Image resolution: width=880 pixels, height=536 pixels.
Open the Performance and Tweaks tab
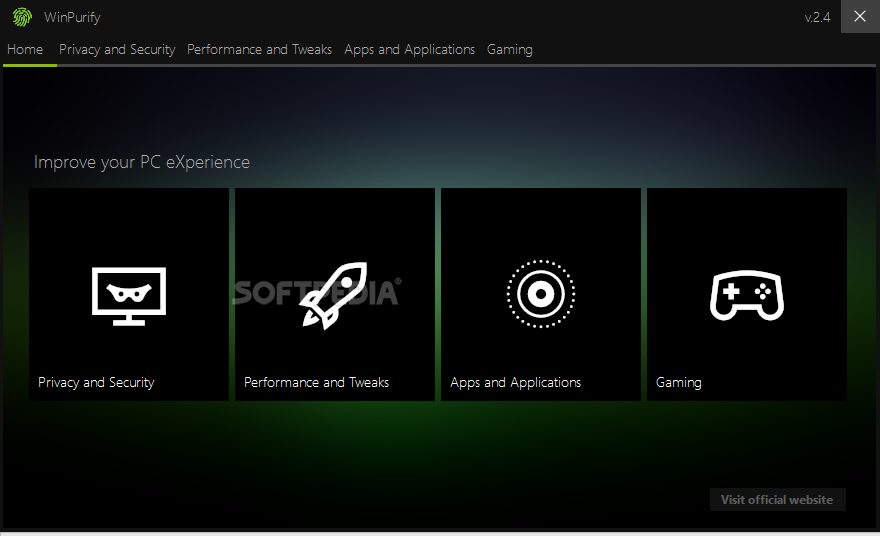(259, 49)
